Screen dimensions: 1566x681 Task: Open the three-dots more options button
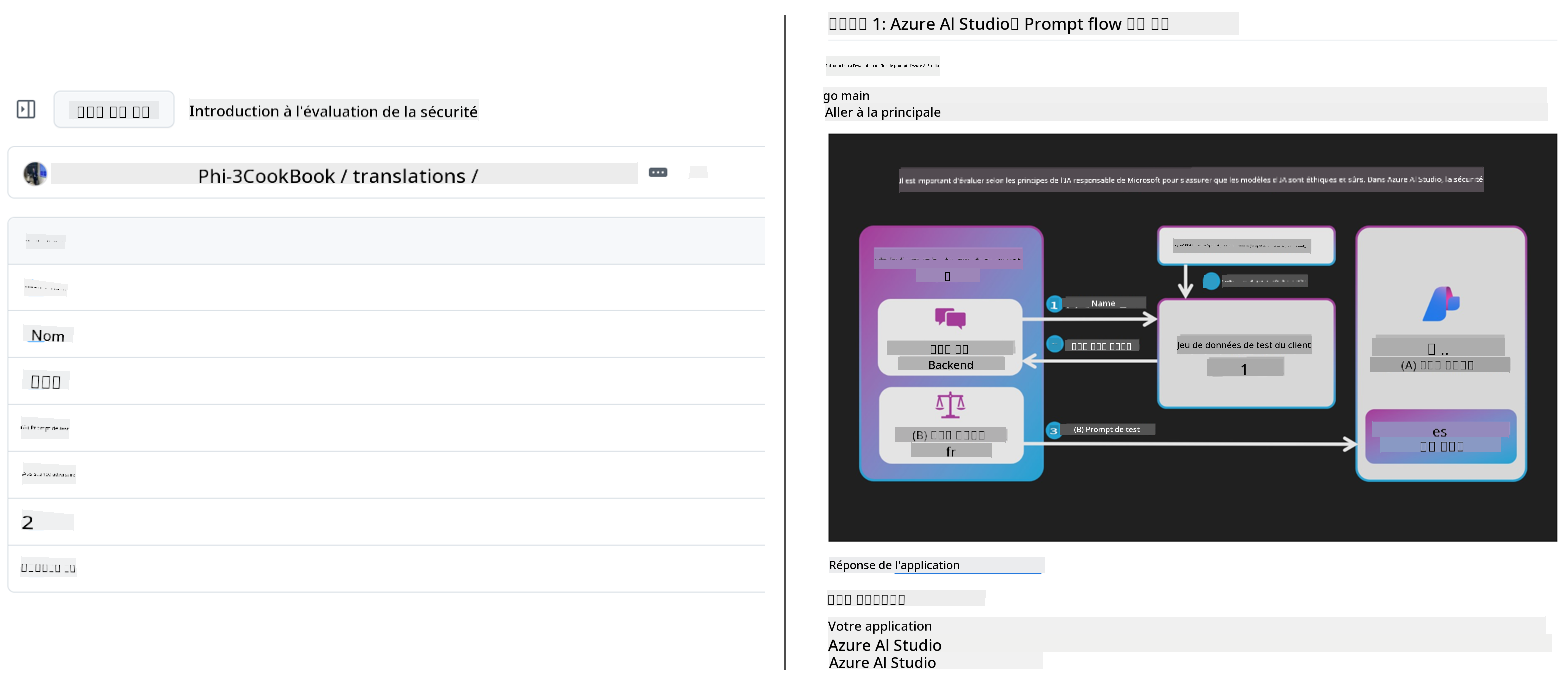point(658,172)
